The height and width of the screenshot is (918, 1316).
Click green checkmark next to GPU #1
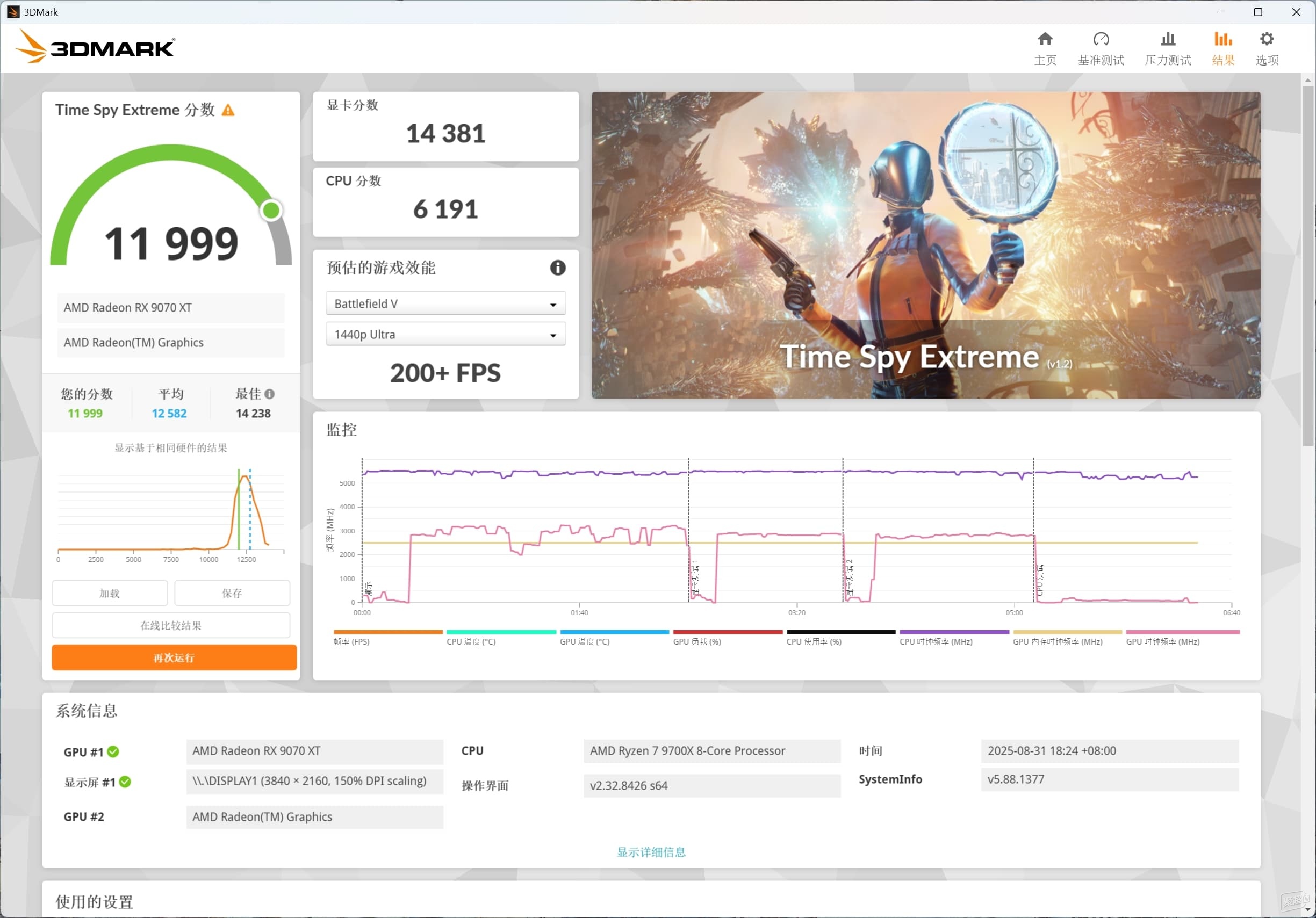pos(113,751)
